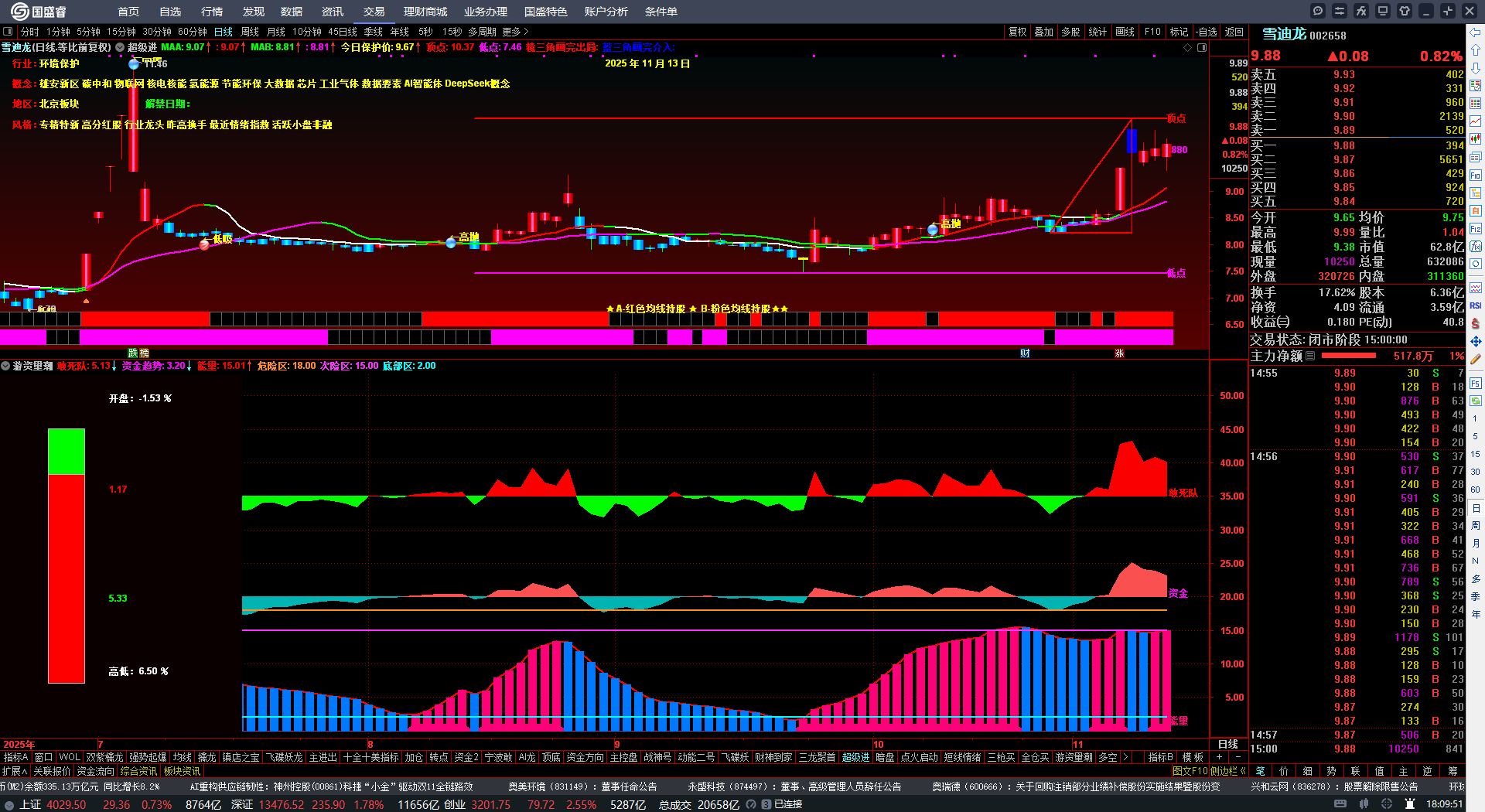1485x812 pixels.
Task: Click the up arrow in right sidebar
Action: click(x=1476, y=50)
